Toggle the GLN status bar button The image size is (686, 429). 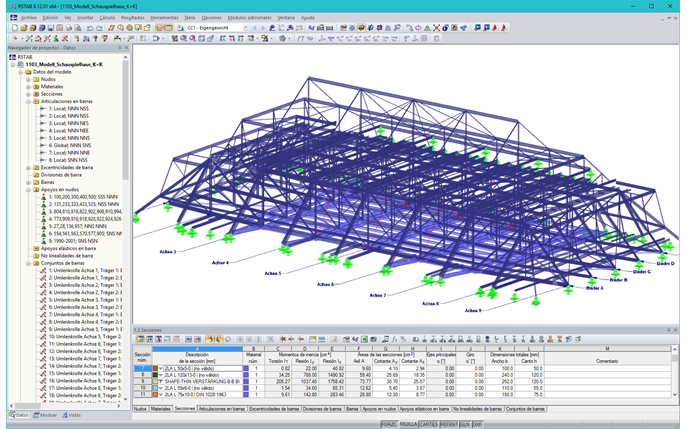coord(465,425)
